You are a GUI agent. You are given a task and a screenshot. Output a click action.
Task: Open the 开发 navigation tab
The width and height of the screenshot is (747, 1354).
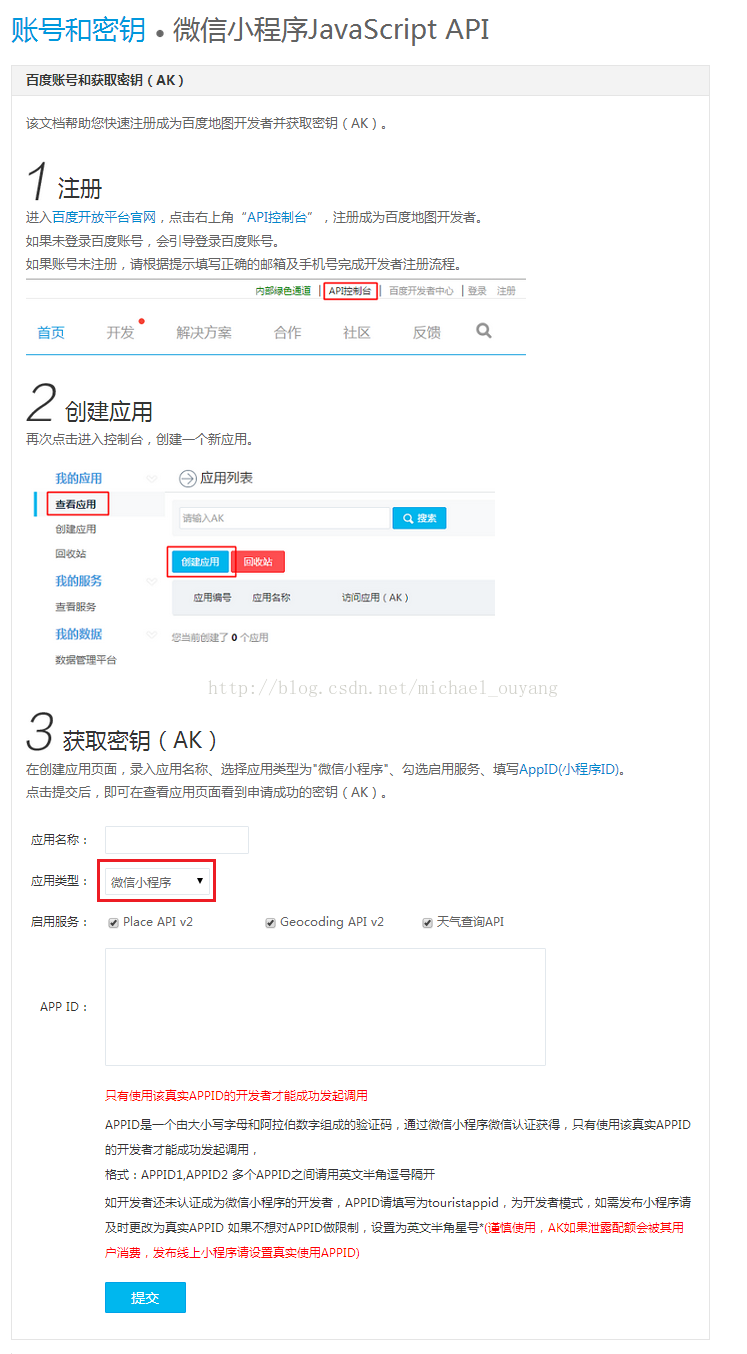click(120, 332)
